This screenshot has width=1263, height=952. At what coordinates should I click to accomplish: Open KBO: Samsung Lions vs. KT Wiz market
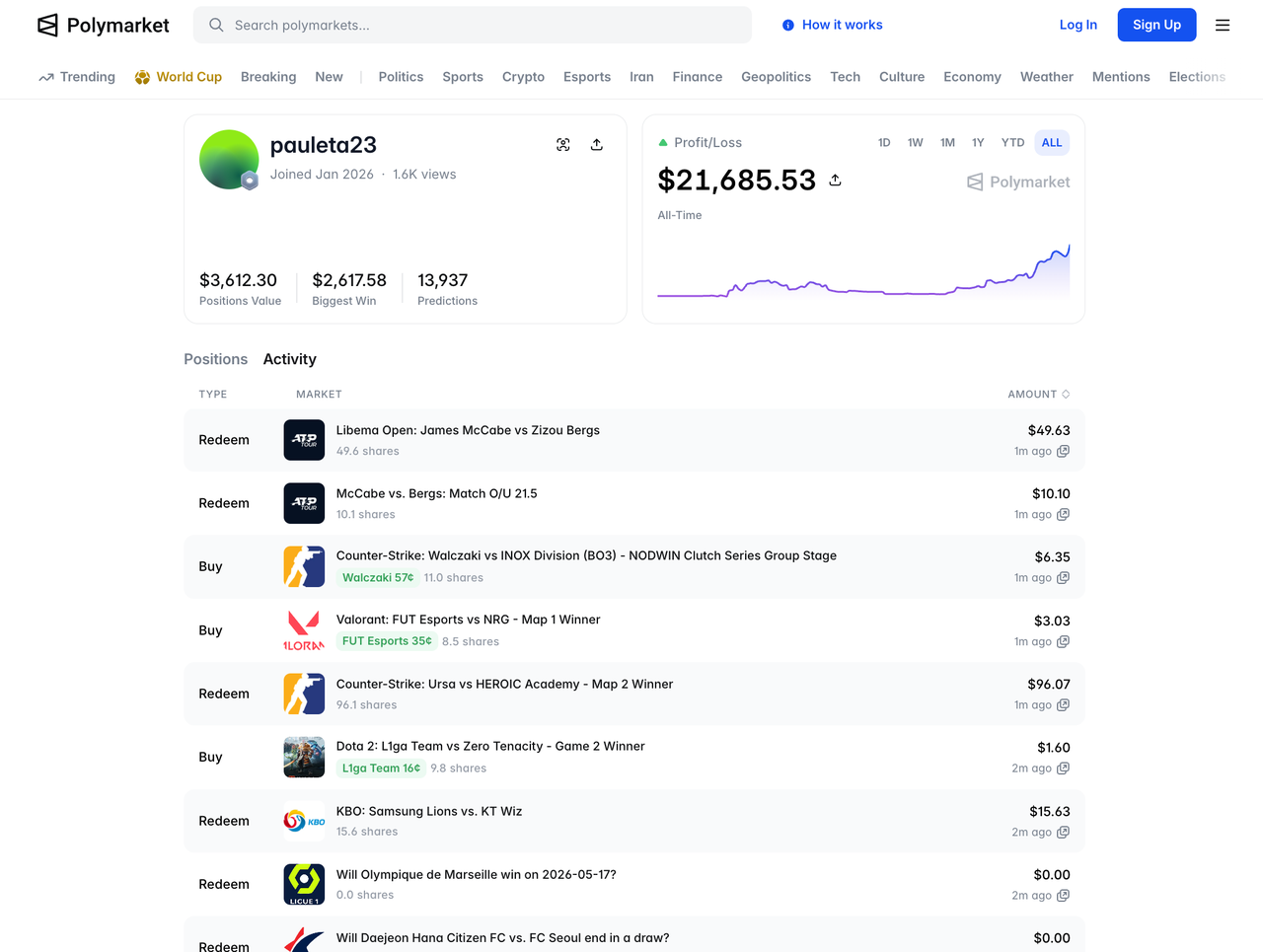429,811
